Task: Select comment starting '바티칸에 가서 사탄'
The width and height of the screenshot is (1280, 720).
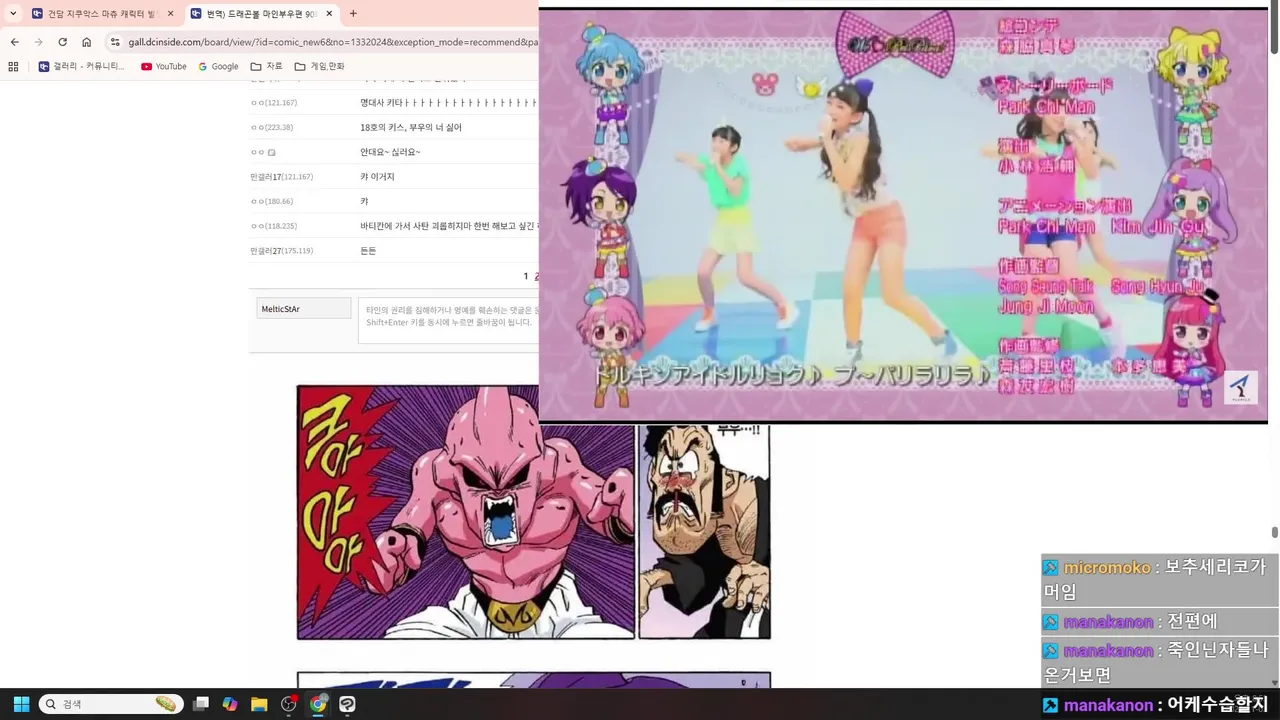Action: pos(449,226)
